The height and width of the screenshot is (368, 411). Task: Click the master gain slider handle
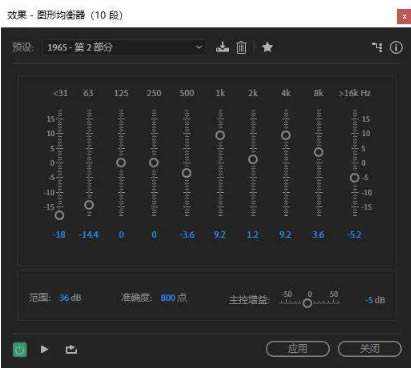click(x=307, y=303)
